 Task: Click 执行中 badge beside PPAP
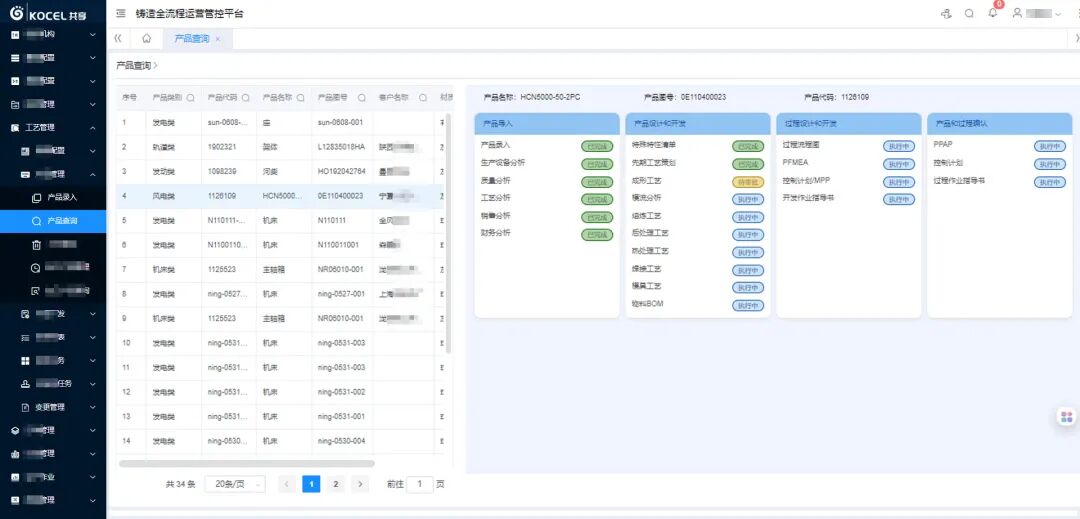point(1050,146)
